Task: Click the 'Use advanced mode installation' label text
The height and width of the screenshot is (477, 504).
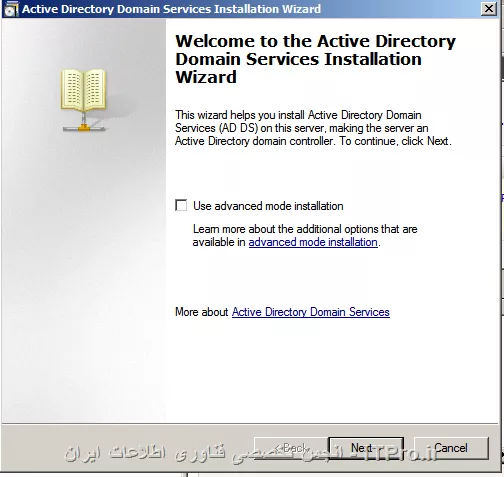Action: click(x=268, y=206)
